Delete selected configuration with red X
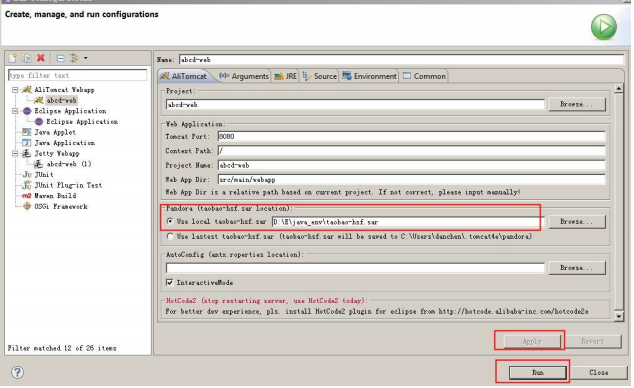 click(x=40, y=58)
